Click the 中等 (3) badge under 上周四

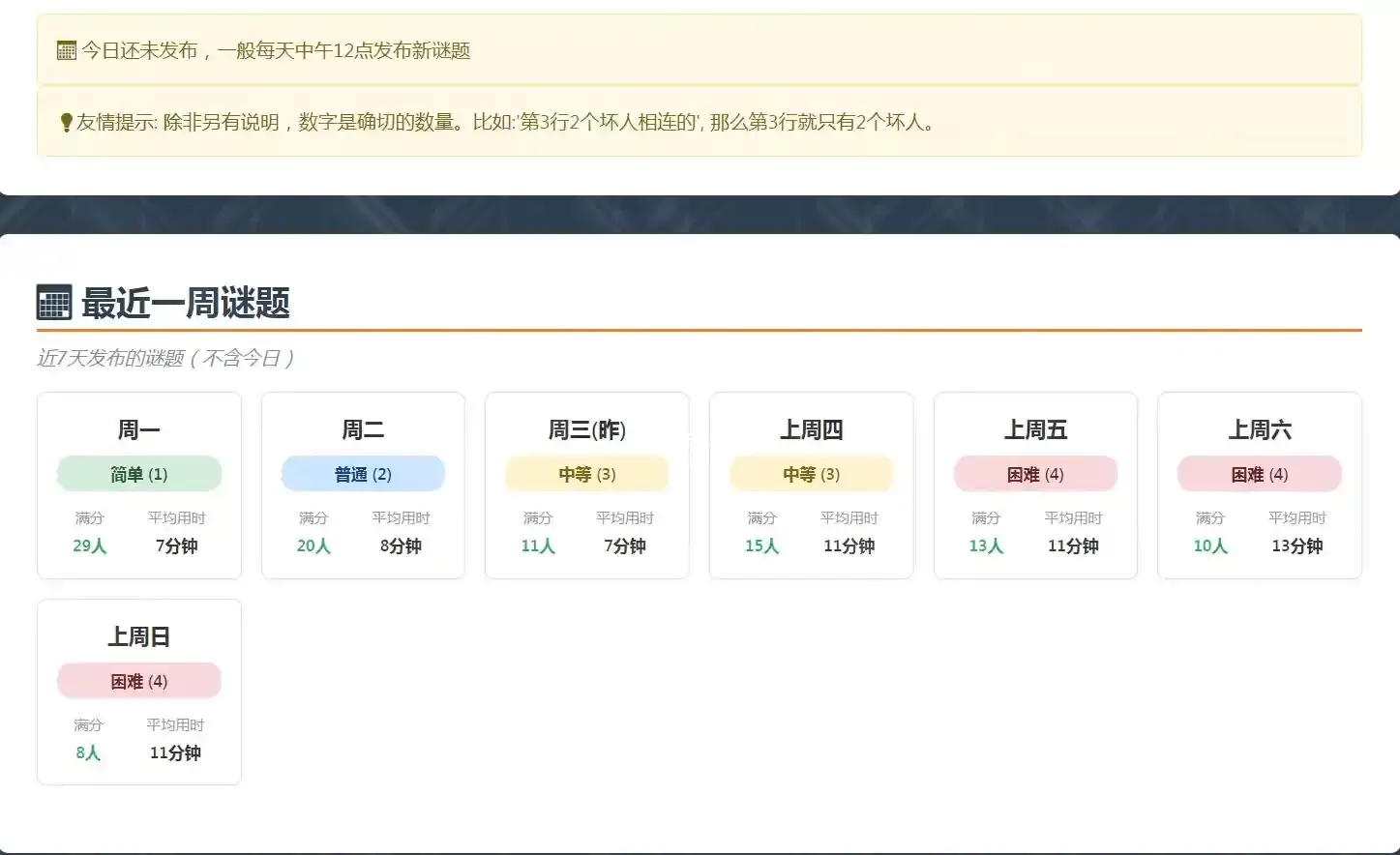pyautogui.click(x=811, y=474)
